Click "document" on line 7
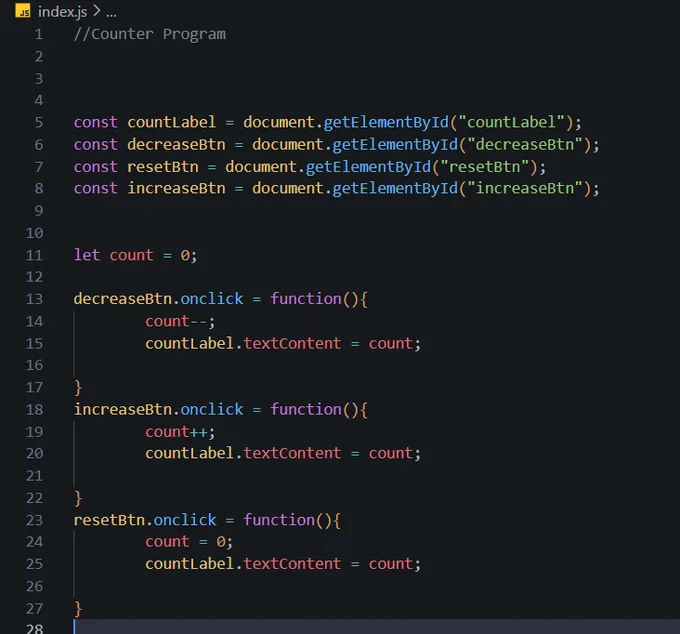 point(261,167)
